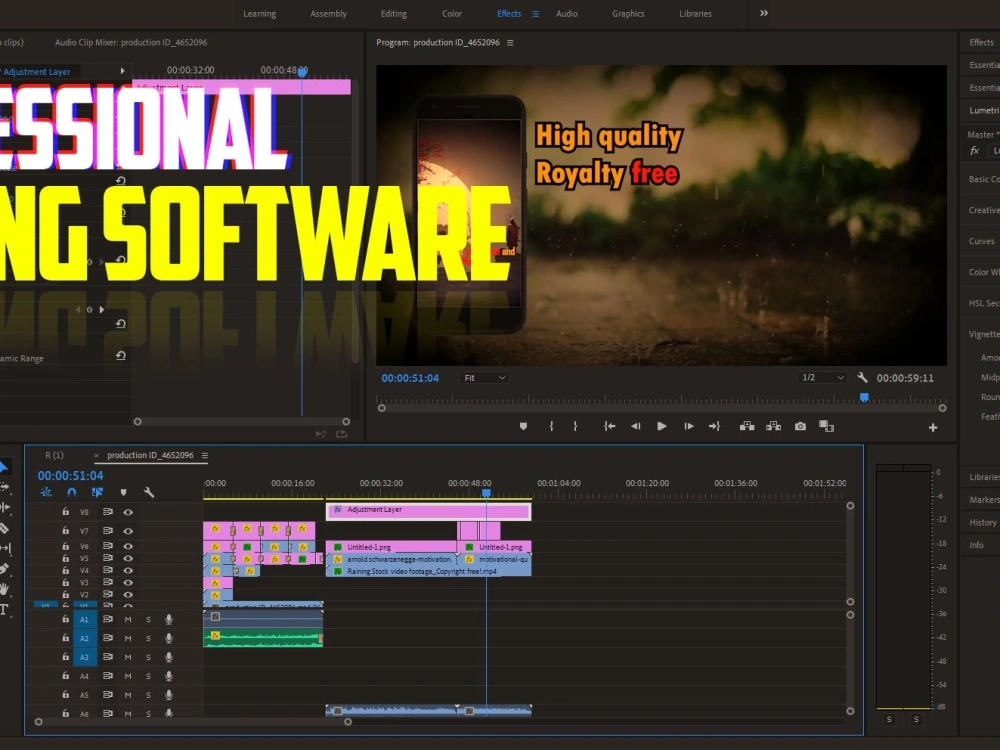Expand the workspace overflow chevron menu
The width and height of the screenshot is (1000, 750).
(x=764, y=13)
